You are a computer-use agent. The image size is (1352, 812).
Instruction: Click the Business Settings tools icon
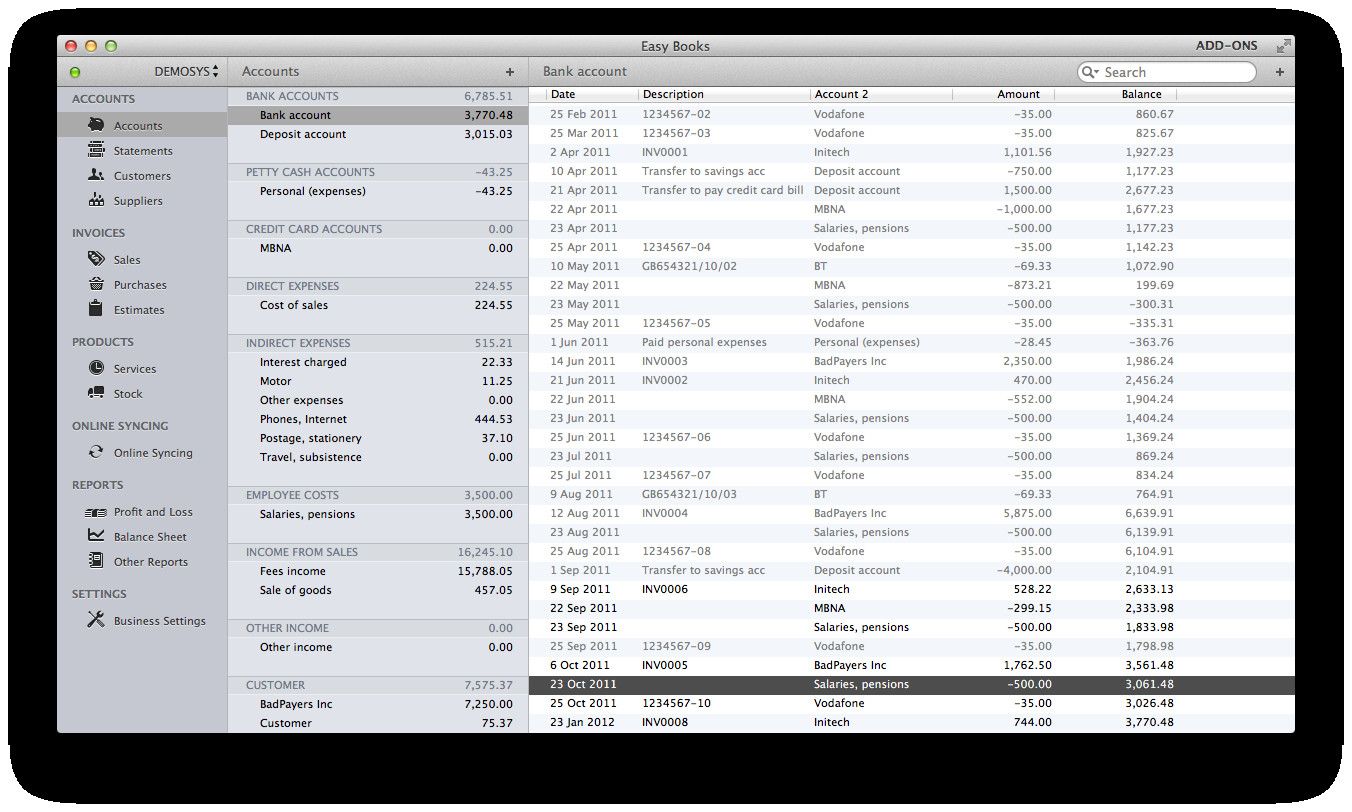point(96,620)
